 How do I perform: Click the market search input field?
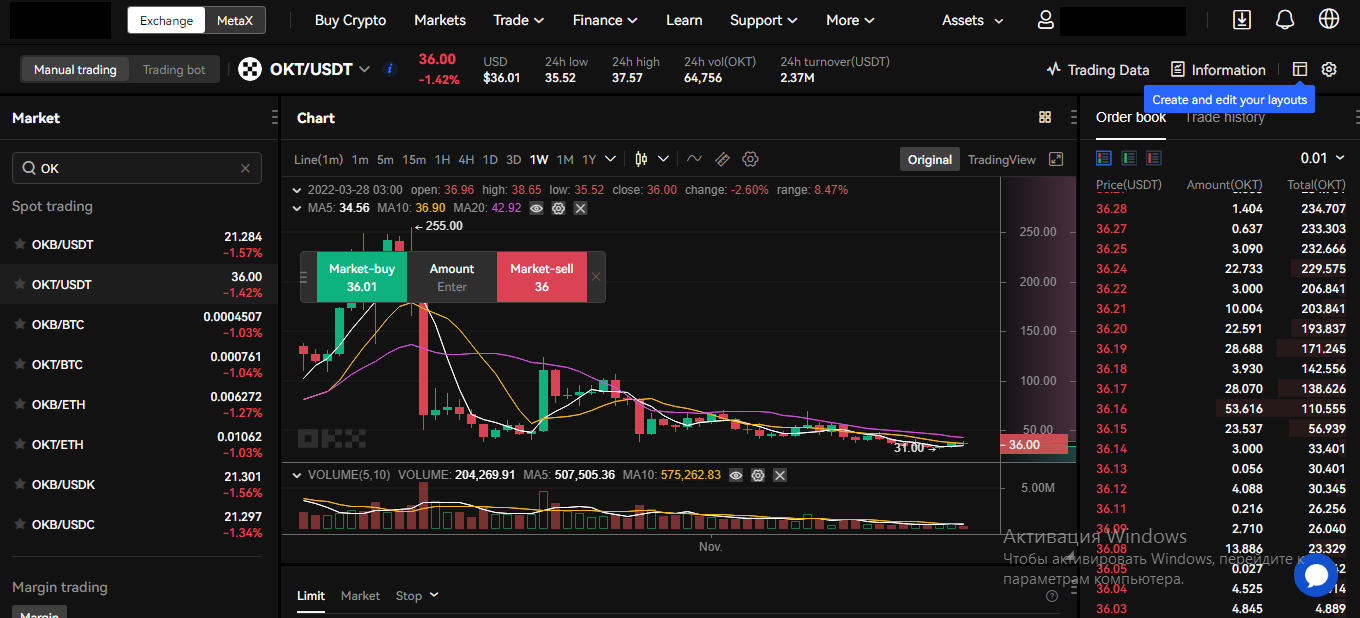click(x=137, y=168)
